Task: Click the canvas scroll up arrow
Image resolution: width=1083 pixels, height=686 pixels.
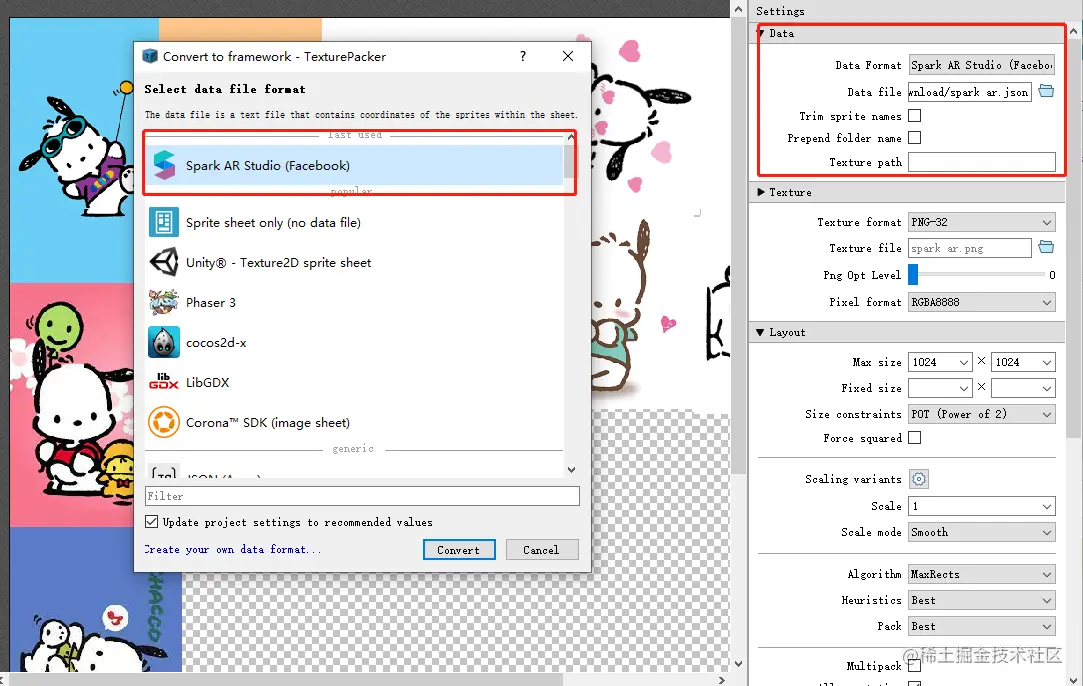Action: click(738, 10)
